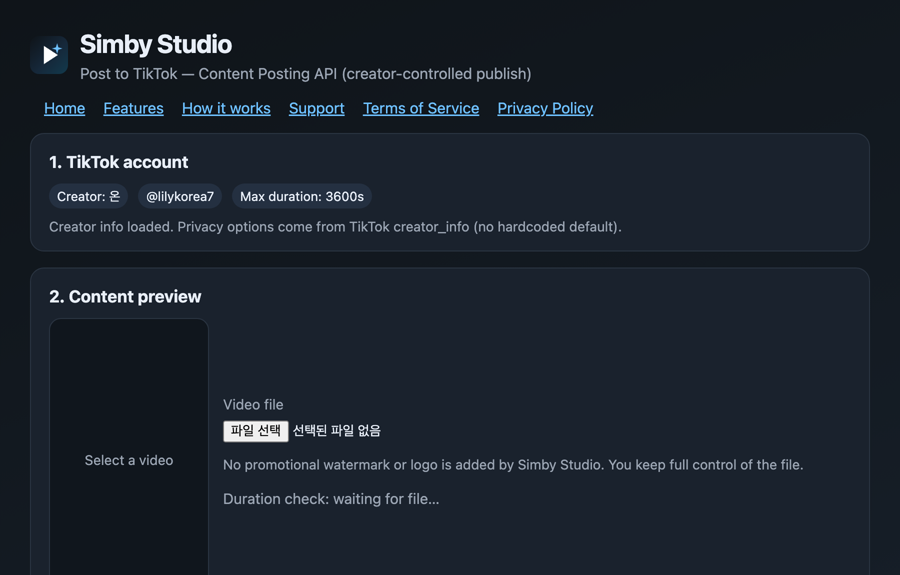This screenshot has height=575, width=900.
Task: Visit the Support link
Action: tap(316, 108)
